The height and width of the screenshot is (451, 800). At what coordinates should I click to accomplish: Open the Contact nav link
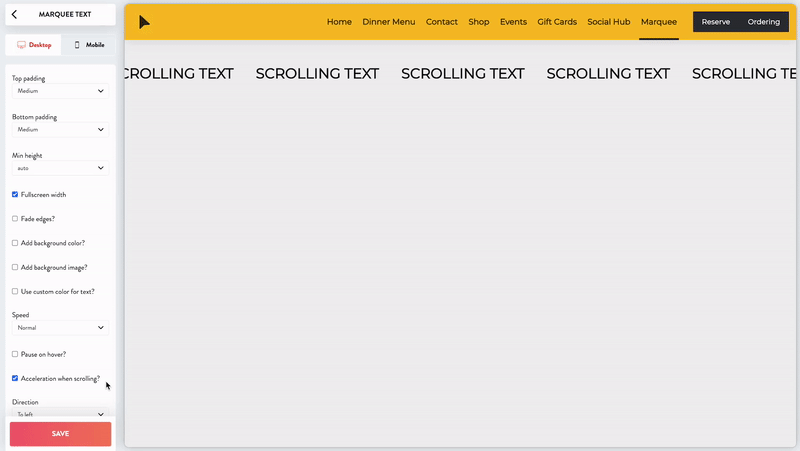[x=442, y=22]
